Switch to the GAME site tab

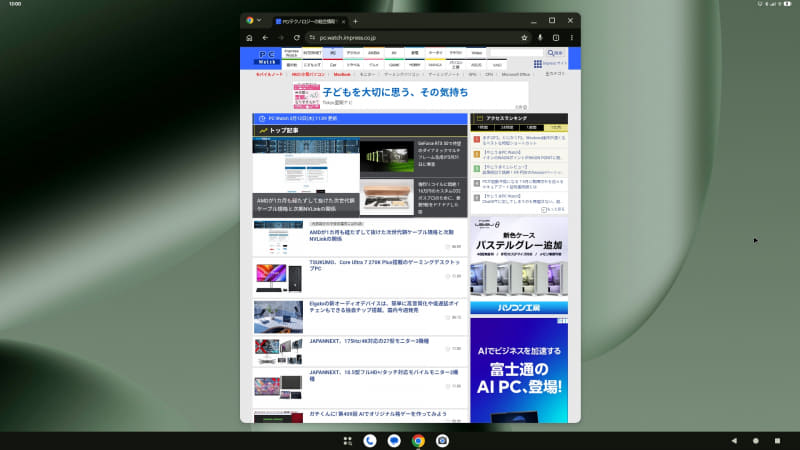pyautogui.click(x=394, y=65)
